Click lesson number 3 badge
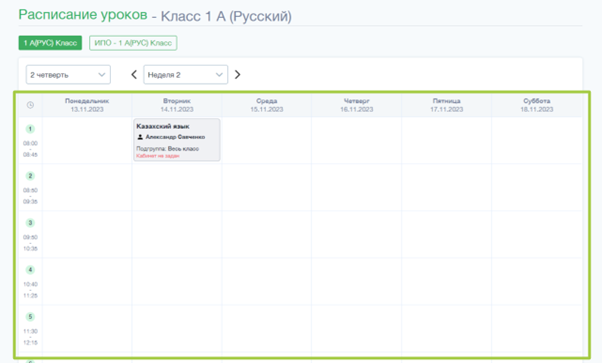Viewport: 602px width, 363px height. click(x=30, y=223)
